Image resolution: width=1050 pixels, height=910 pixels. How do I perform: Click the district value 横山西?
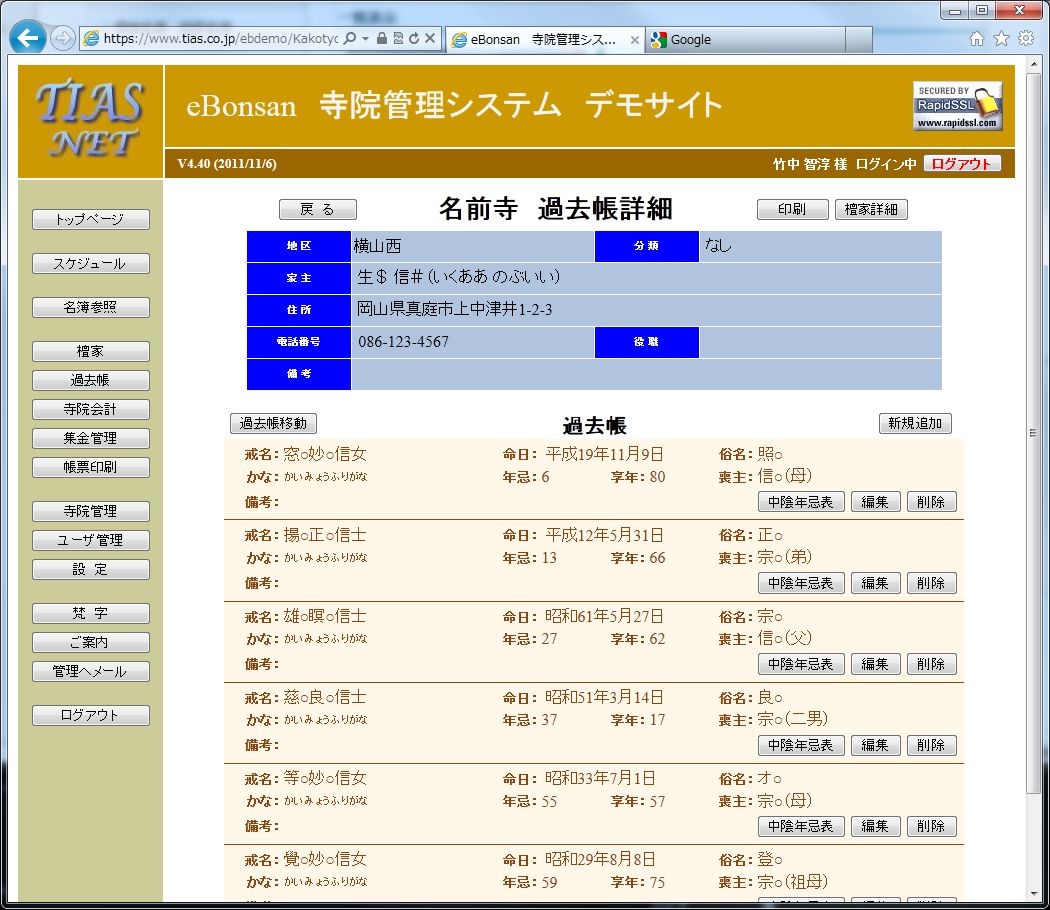coord(377,246)
